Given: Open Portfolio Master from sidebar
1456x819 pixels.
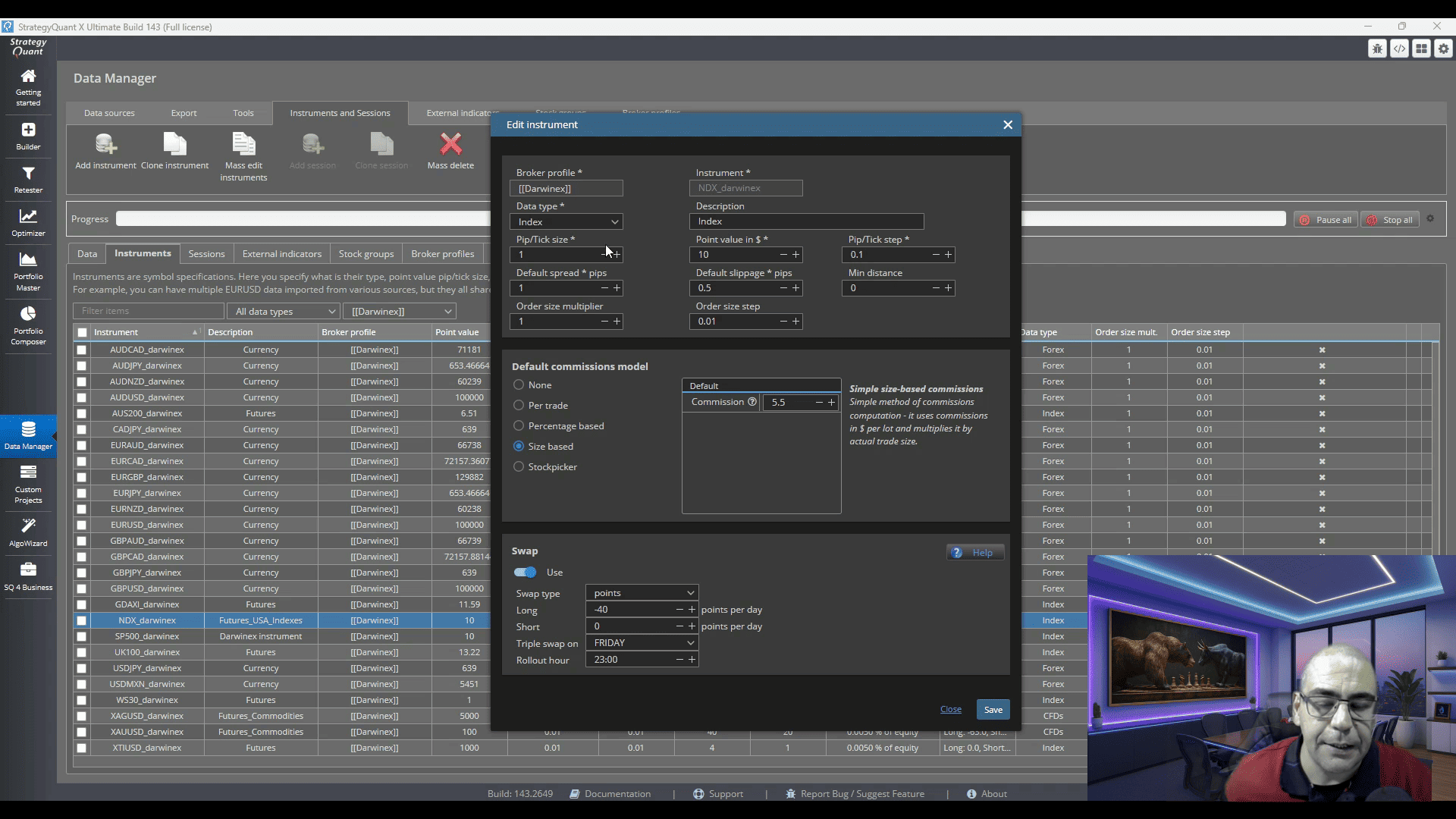Looking at the screenshot, I should [28, 271].
